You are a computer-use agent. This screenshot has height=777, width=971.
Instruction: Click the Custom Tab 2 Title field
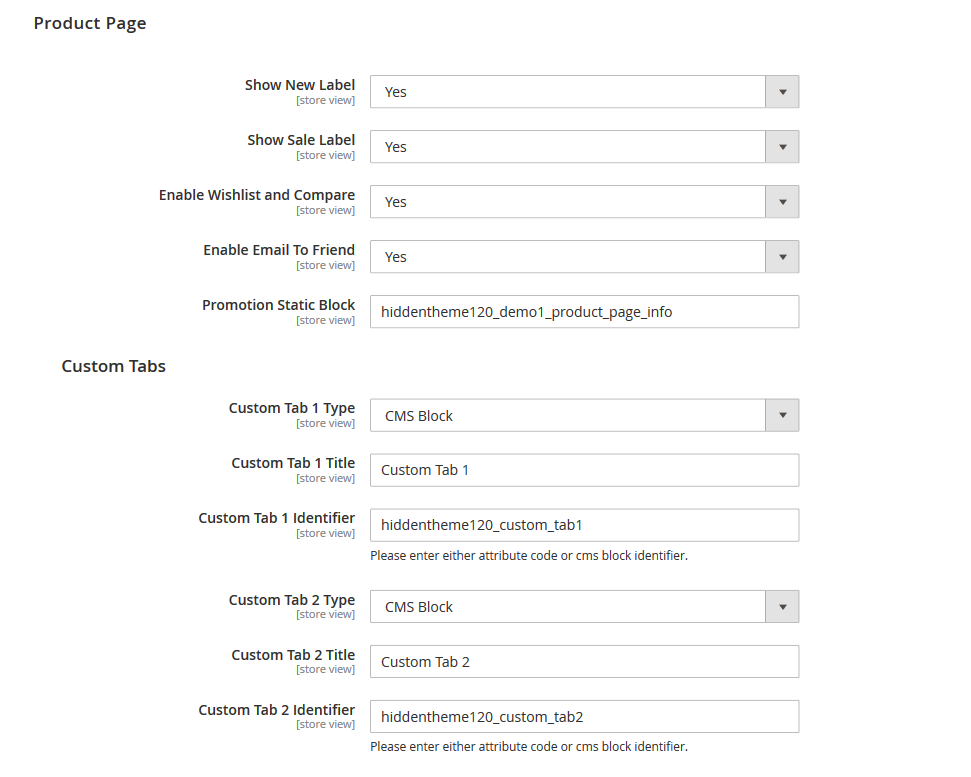[583, 661]
